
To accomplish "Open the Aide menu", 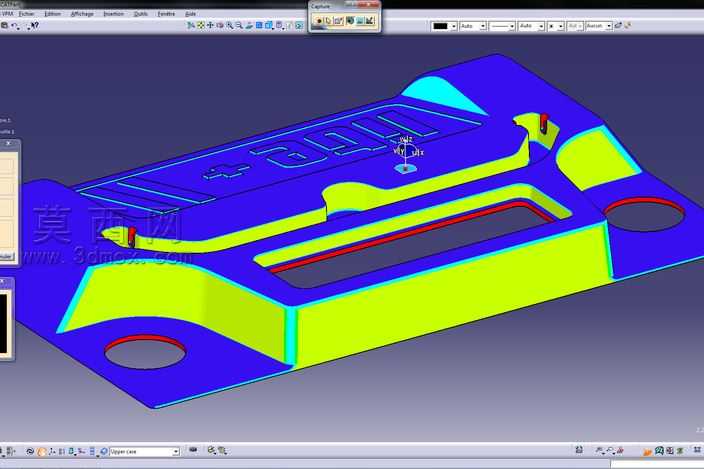I will point(190,14).
